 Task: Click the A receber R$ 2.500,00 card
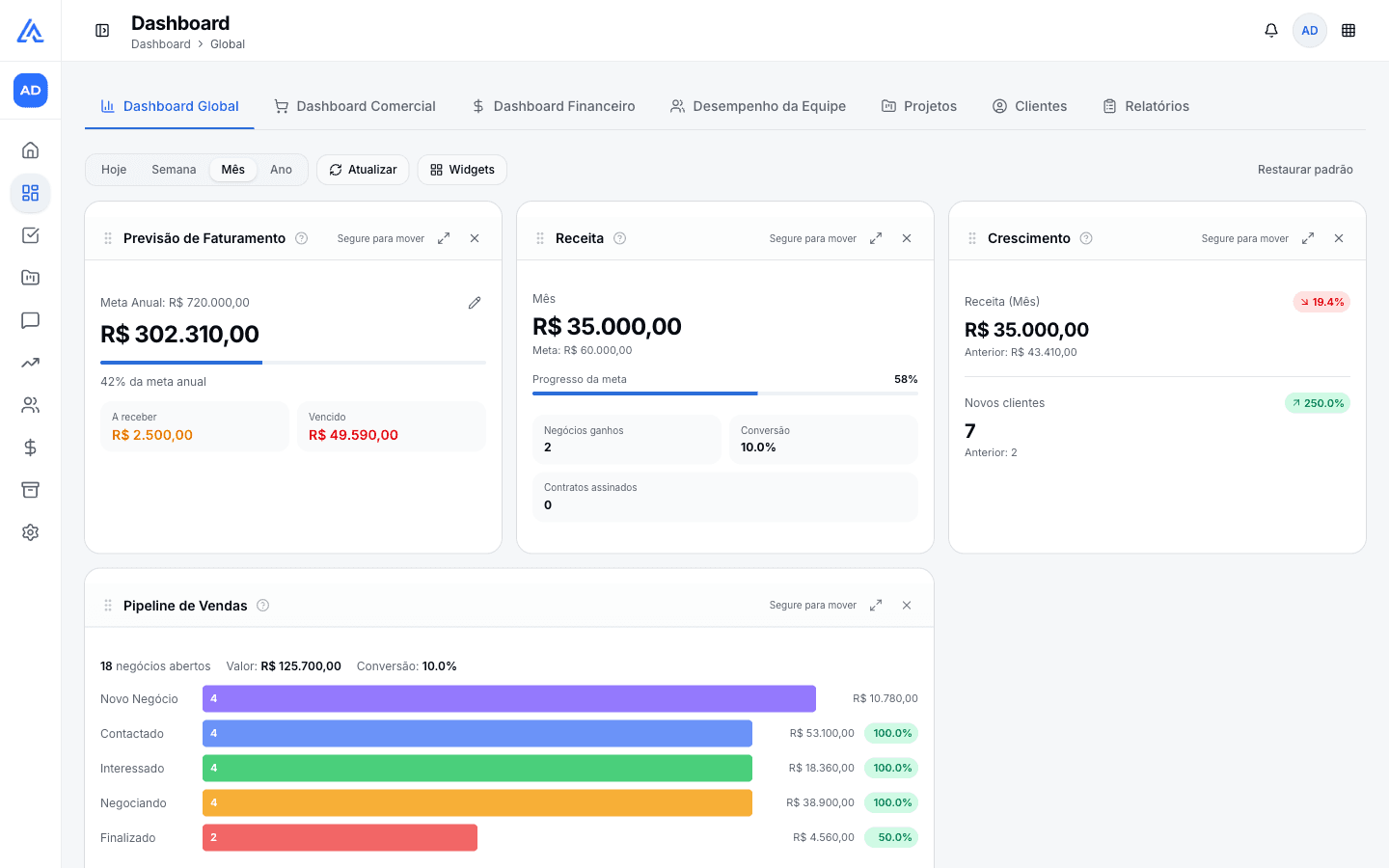195,426
